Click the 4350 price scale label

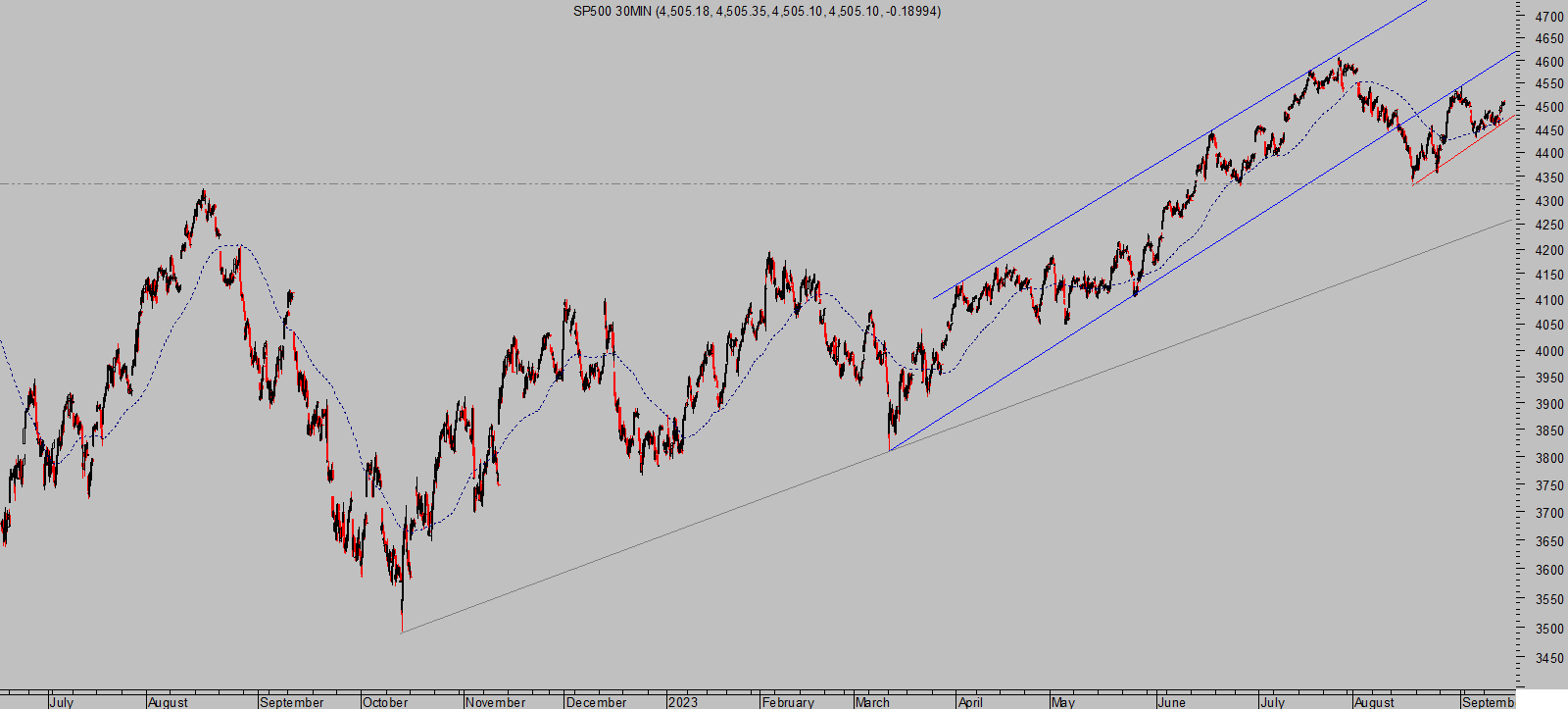pos(1549,177)
